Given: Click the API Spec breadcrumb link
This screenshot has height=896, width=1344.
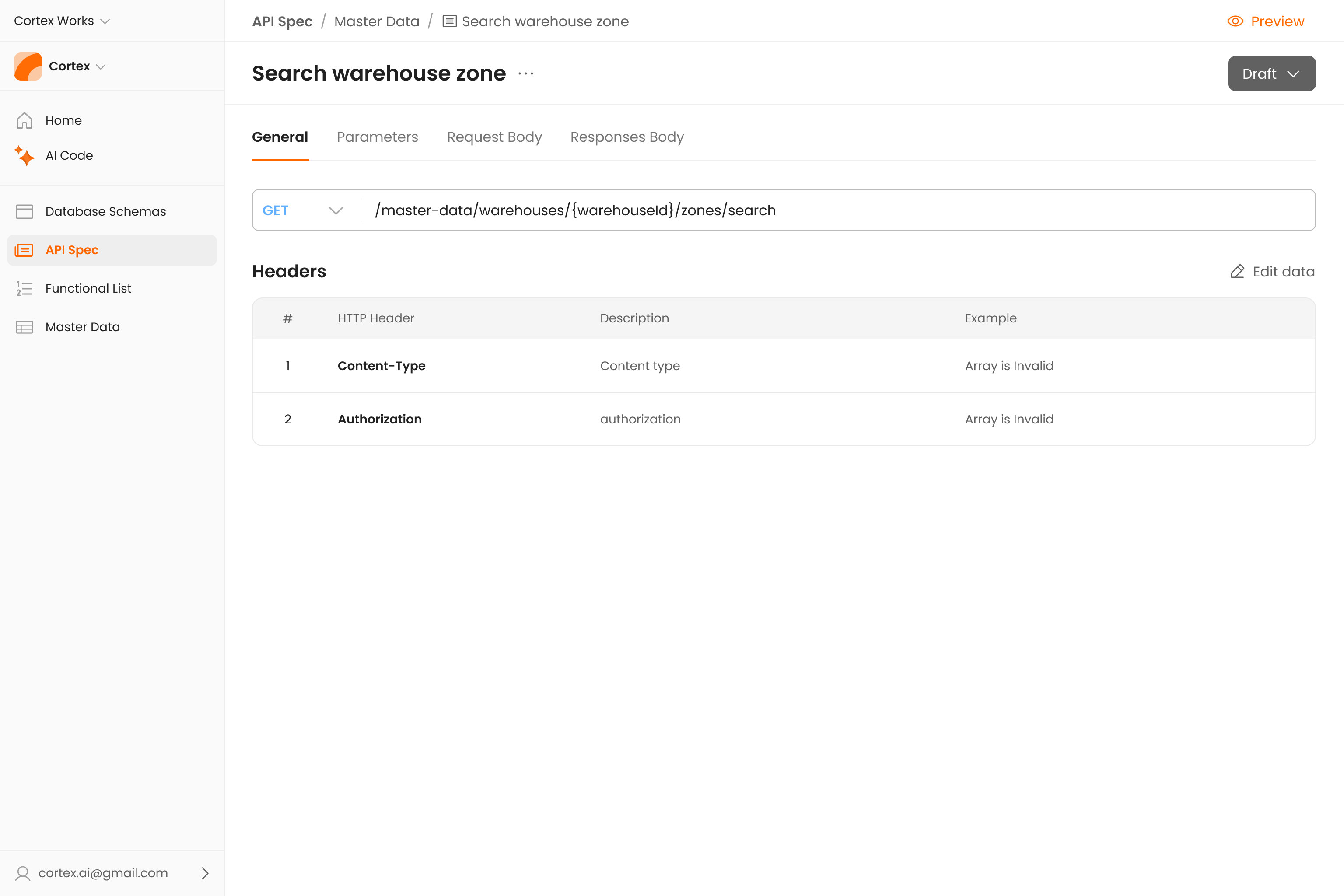Looking at the screenshot, I should [x=282, y=21].
